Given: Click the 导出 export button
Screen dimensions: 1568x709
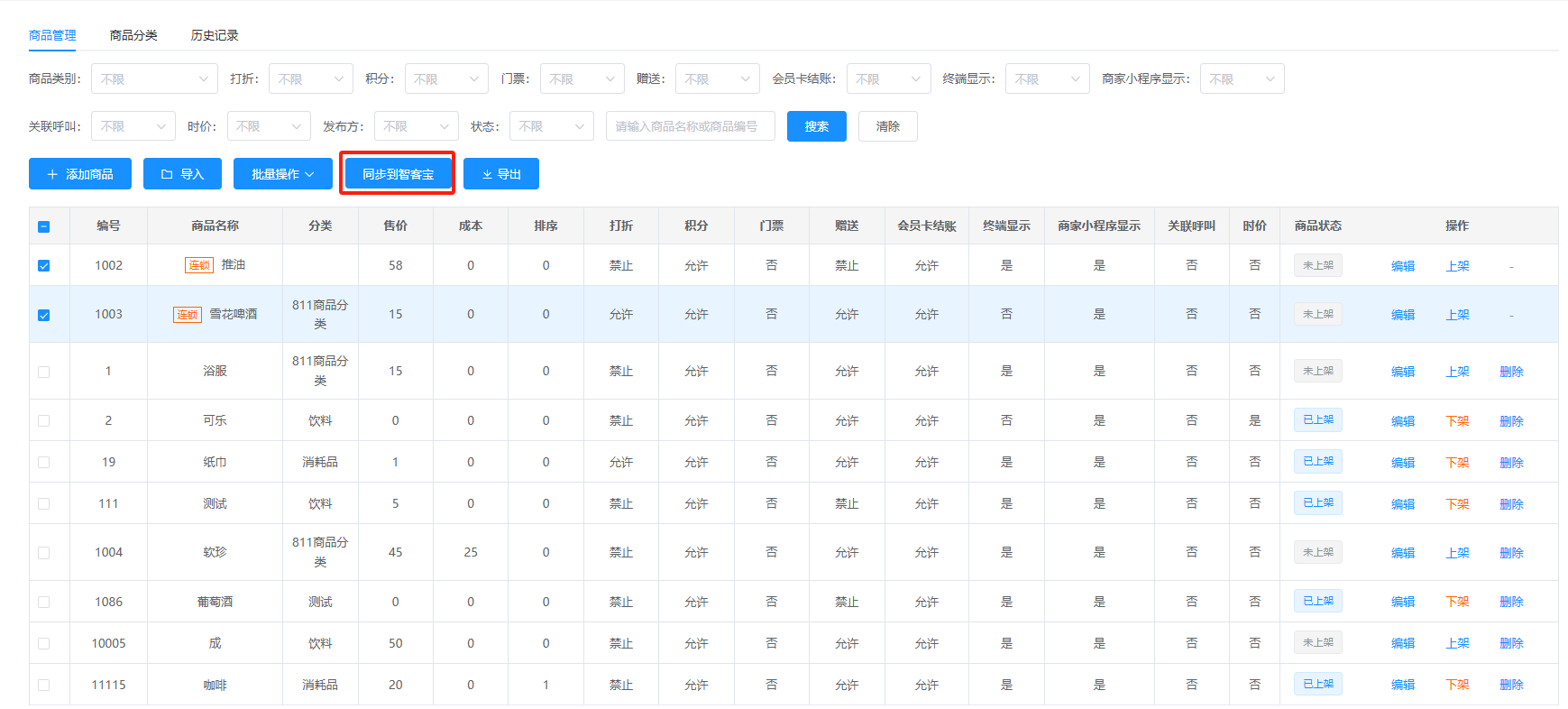Looking at the screenshot, I should point(501,174).
